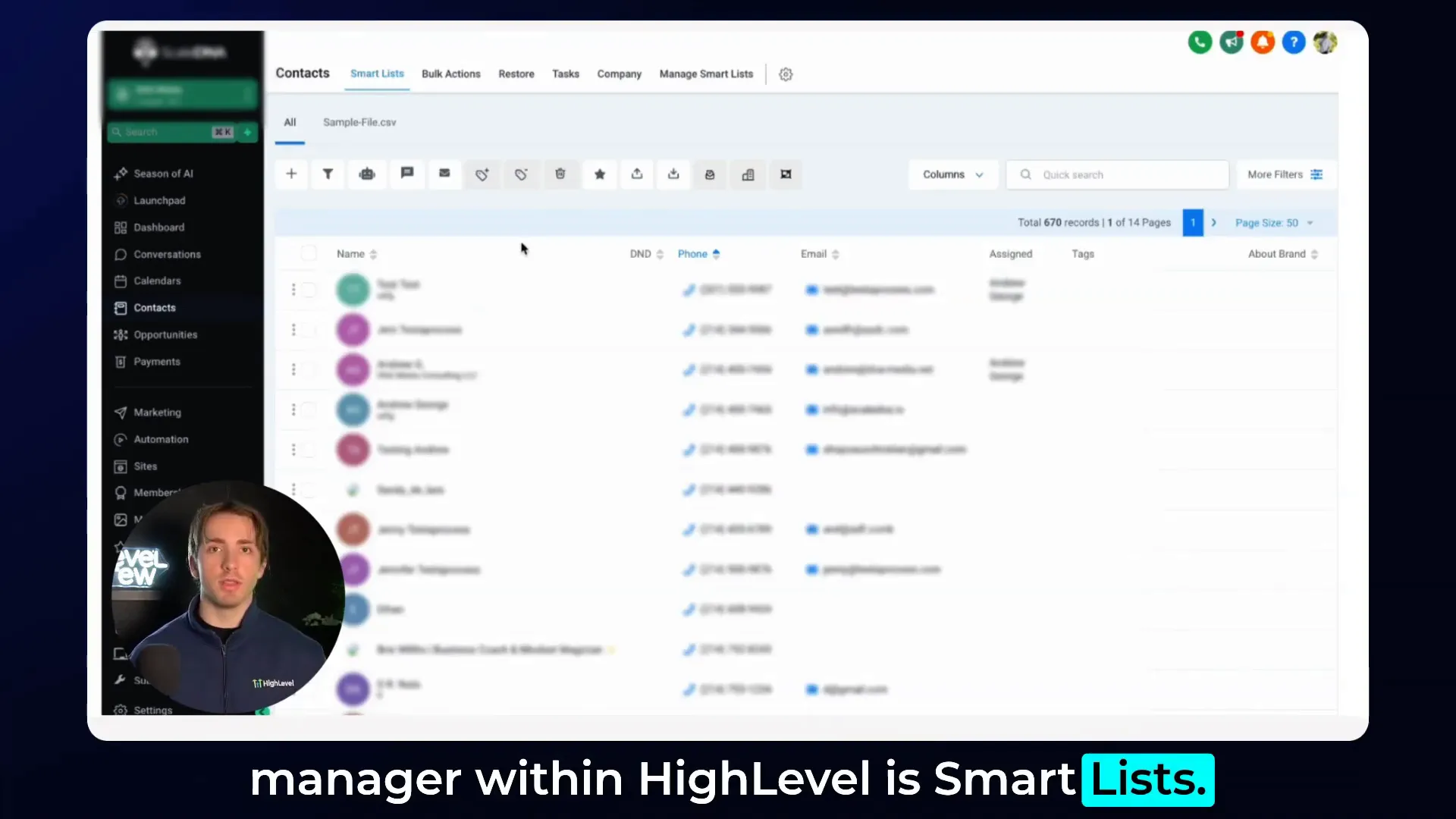Open the user profile avatar
Screen dimensions: 1456x819
tap(1325, 42)
